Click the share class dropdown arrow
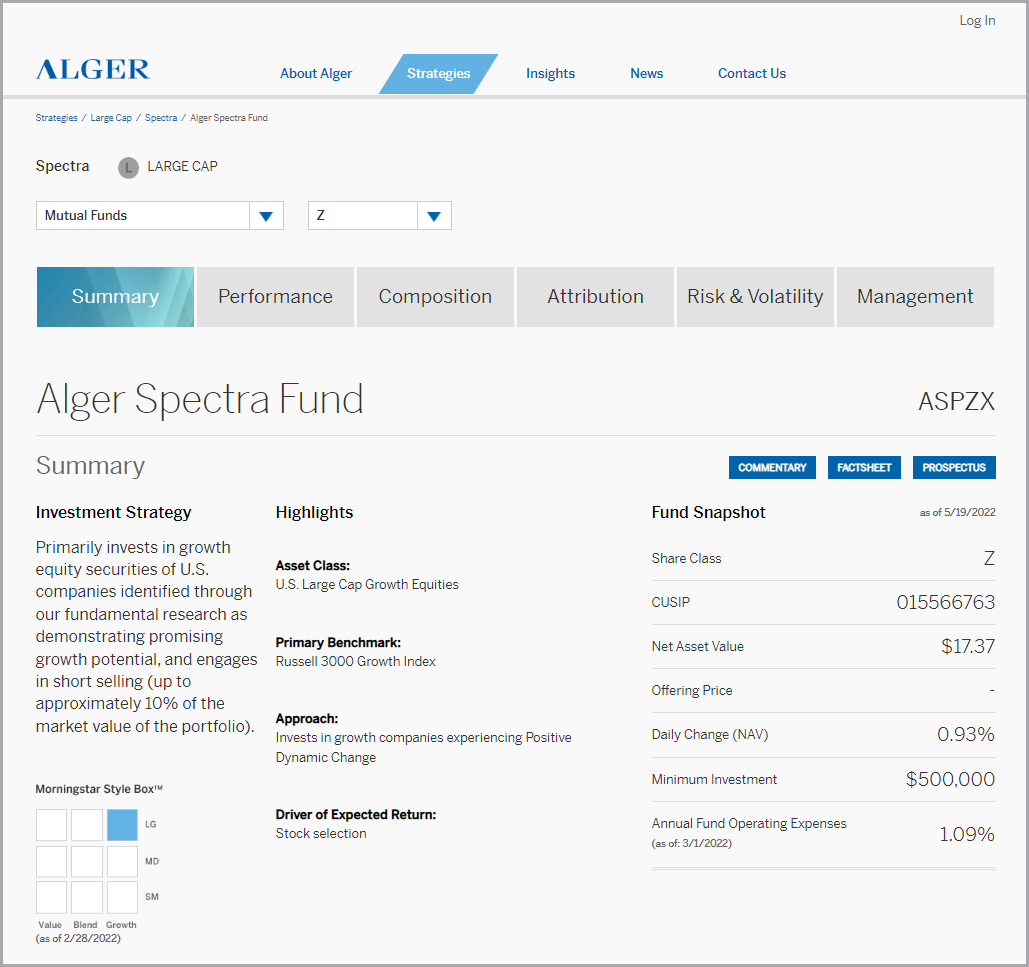Viewport: 1029px width, 967px height. (433, 215)
